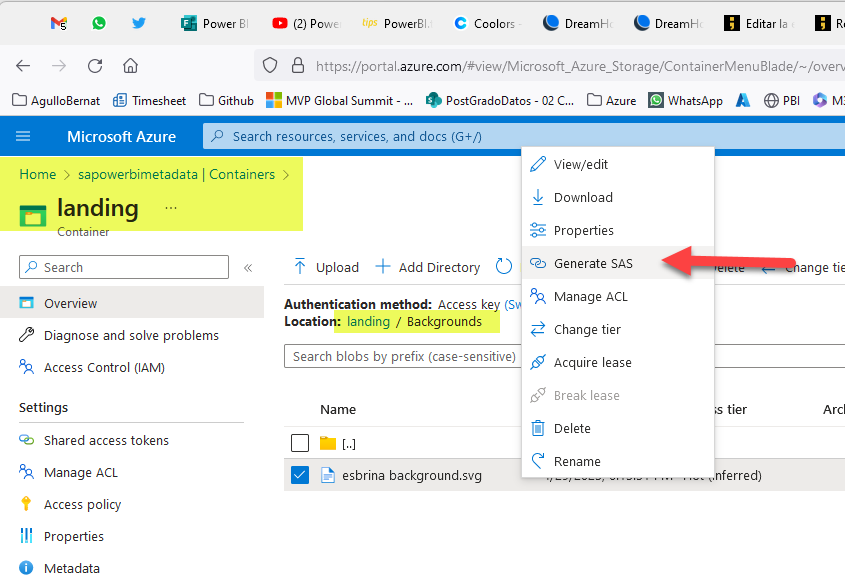Uncheck the esbrina background.svg checkbox
The width and height of the screenshot is (845, 580).
(x=300, y=475)
